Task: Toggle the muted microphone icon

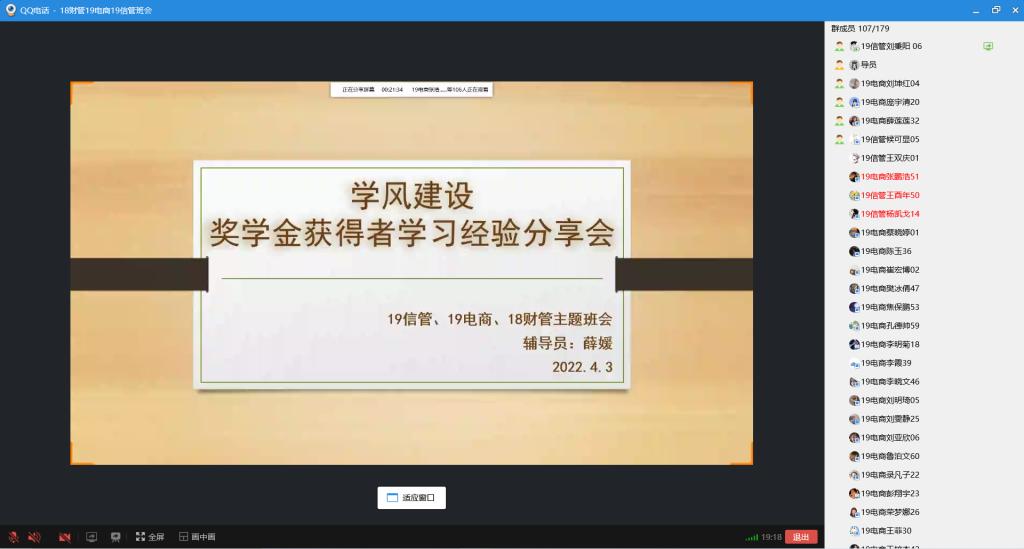Action: pos(14,537)
